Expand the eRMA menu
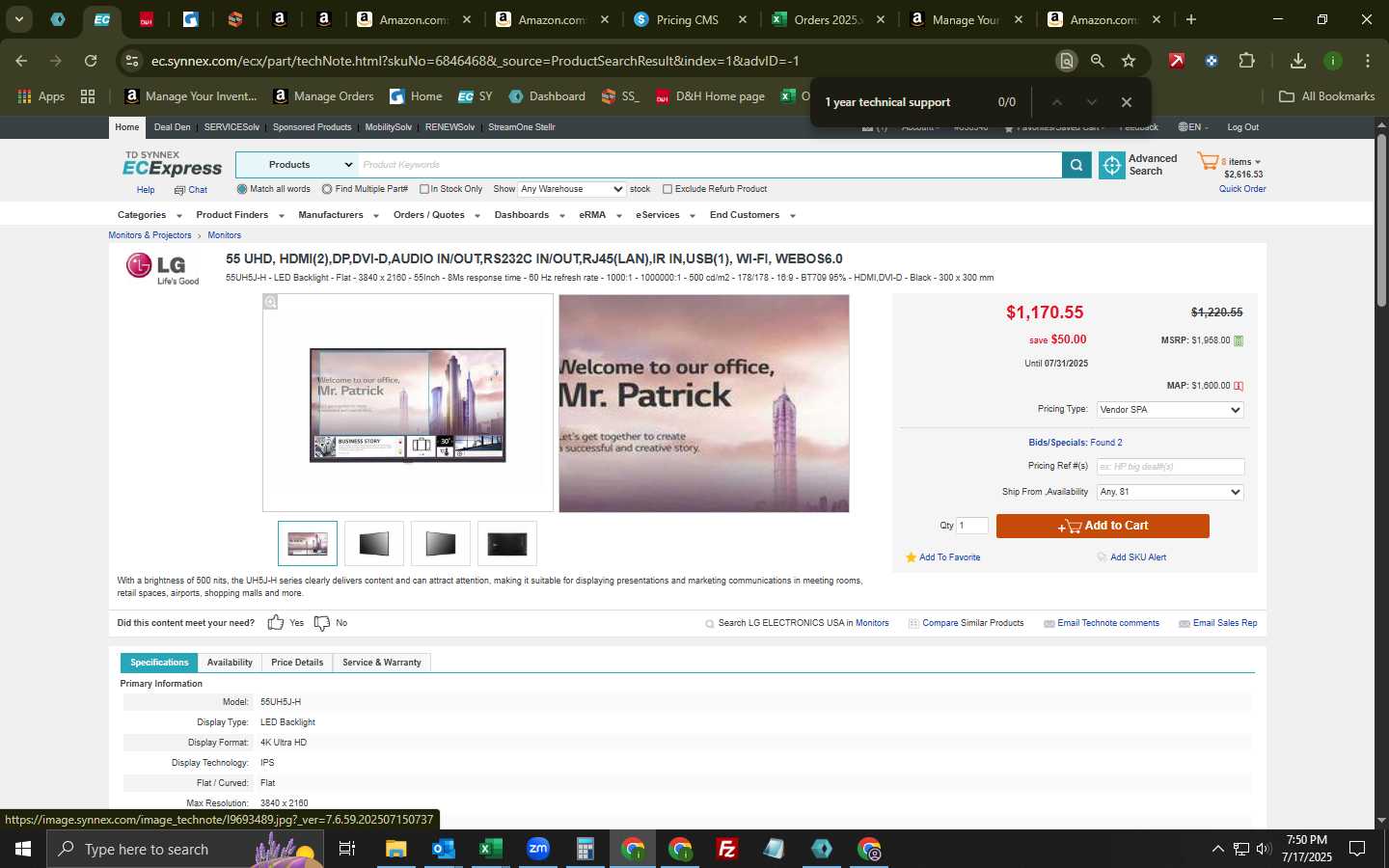The width and height of the screenshot is (1389, 868). click(601, 215)
